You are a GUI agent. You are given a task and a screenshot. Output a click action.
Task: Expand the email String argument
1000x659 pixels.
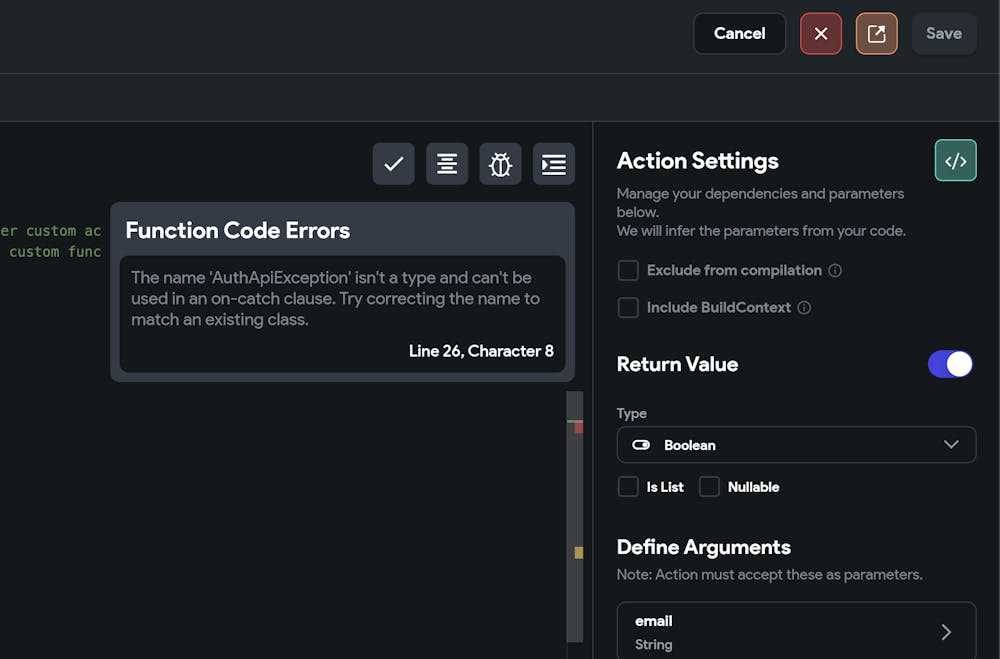[x=796, y=632]
